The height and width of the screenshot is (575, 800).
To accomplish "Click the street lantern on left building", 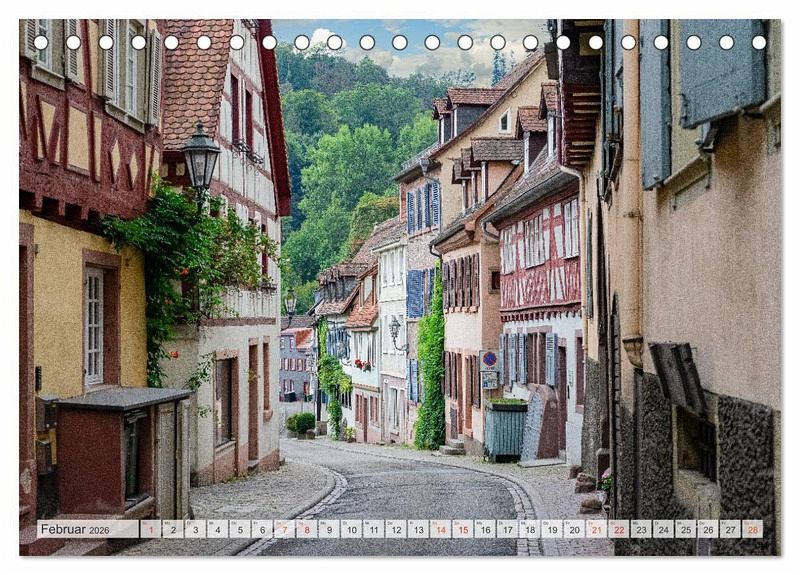I will tap(201, 158).
